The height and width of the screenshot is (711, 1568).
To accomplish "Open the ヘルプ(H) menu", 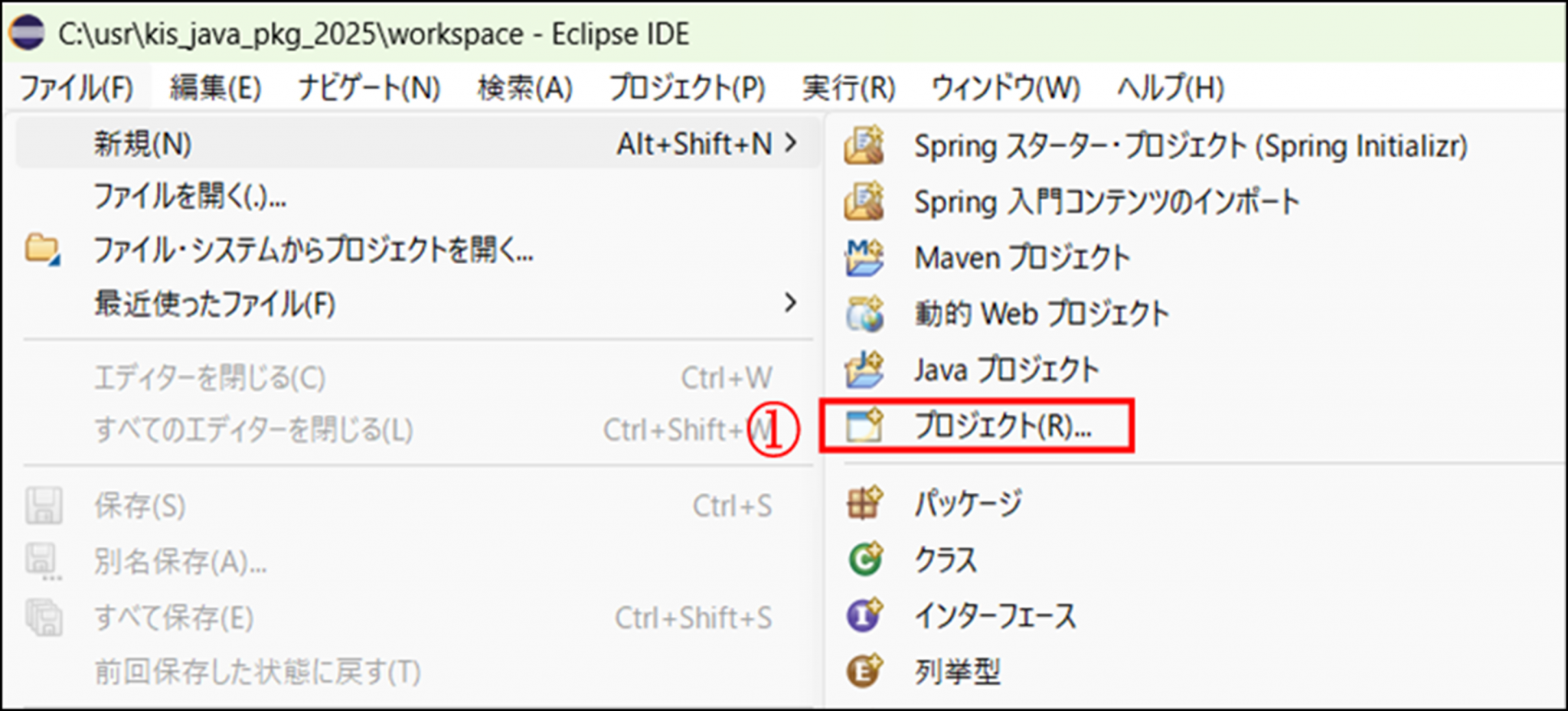I will 1171,88.
